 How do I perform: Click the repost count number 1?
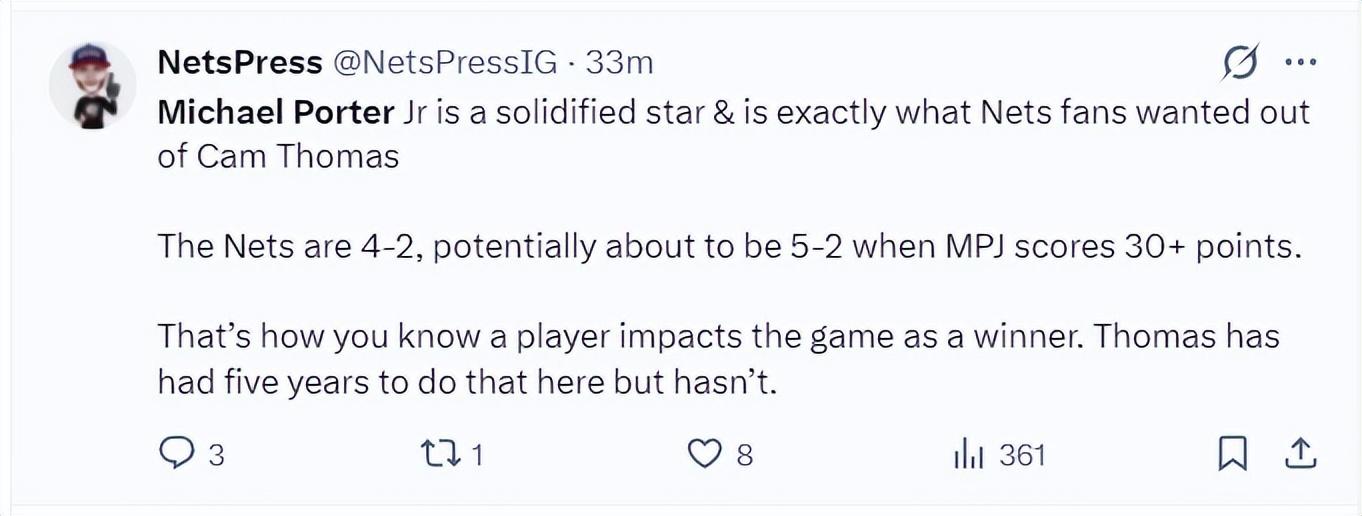coord(477,456)
